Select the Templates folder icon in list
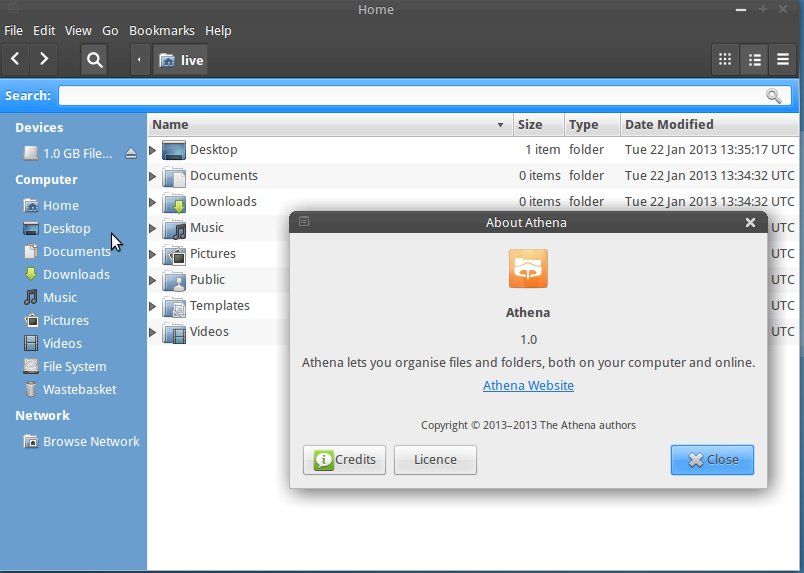 [174, 306]
